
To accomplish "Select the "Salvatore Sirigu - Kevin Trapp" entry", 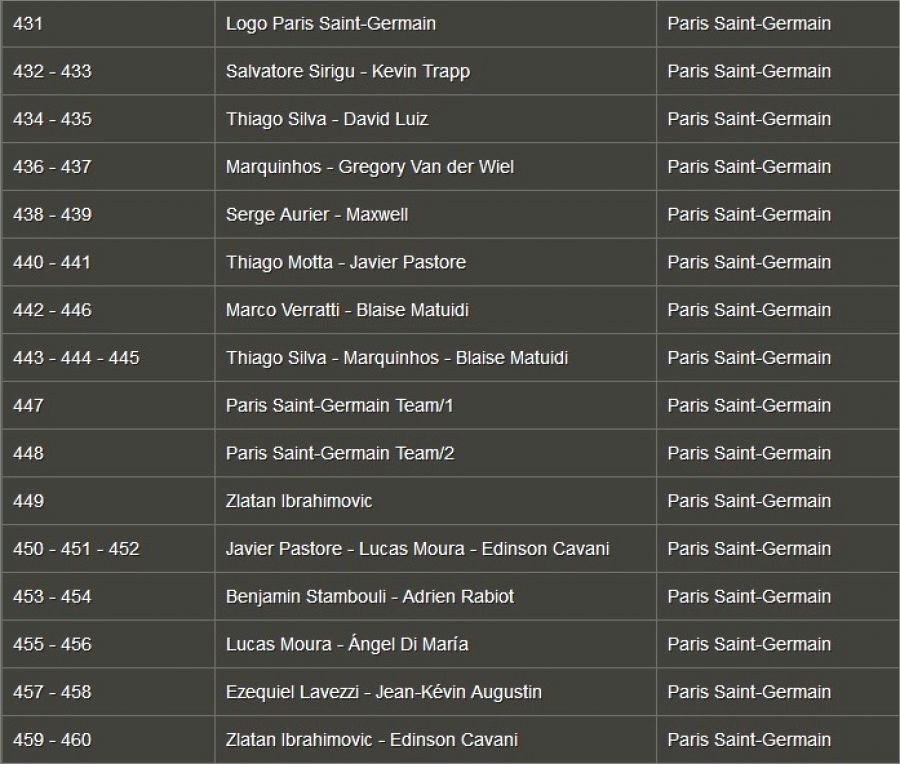I will point(348,71).
